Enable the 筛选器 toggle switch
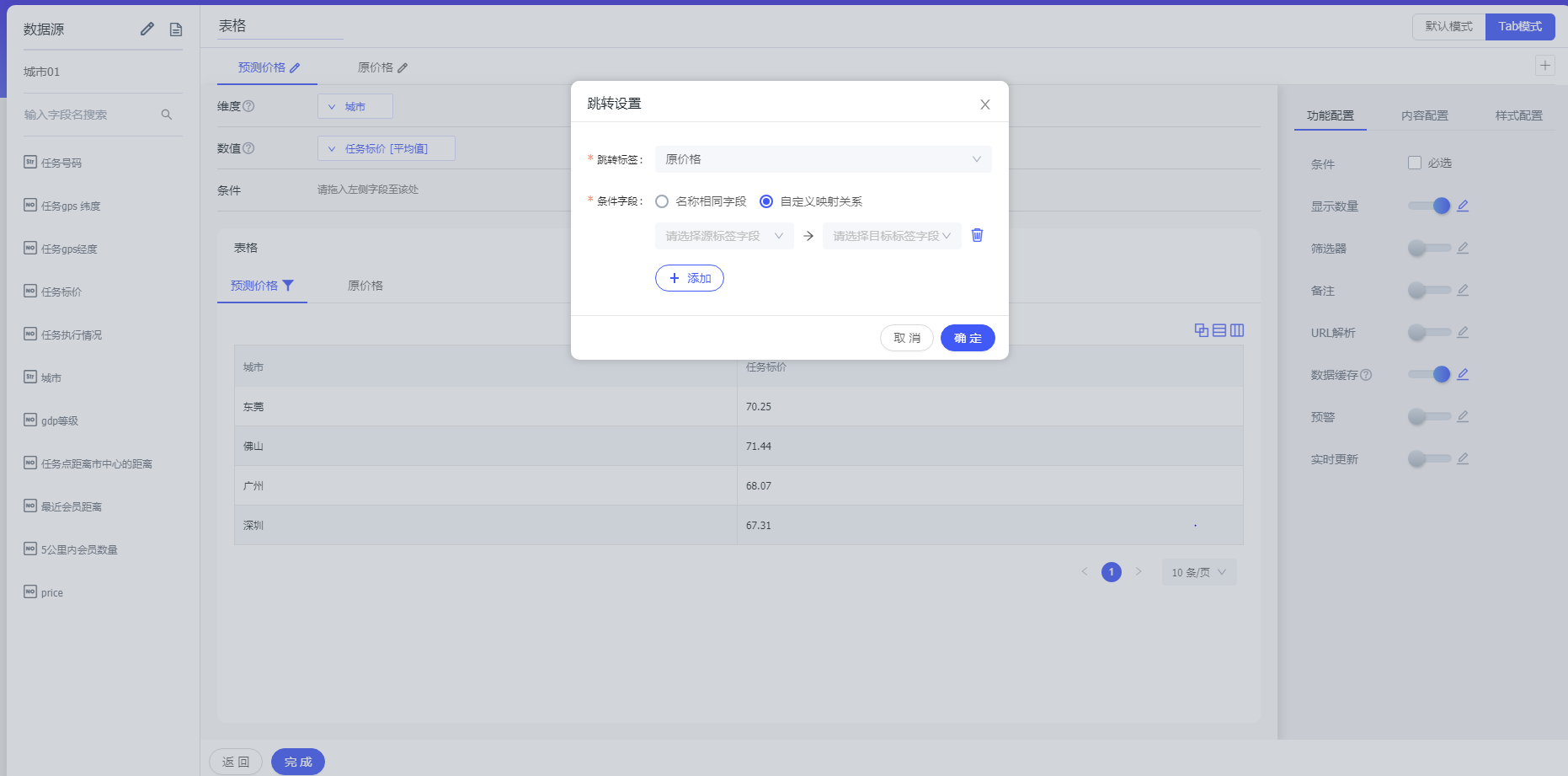 1429,248
